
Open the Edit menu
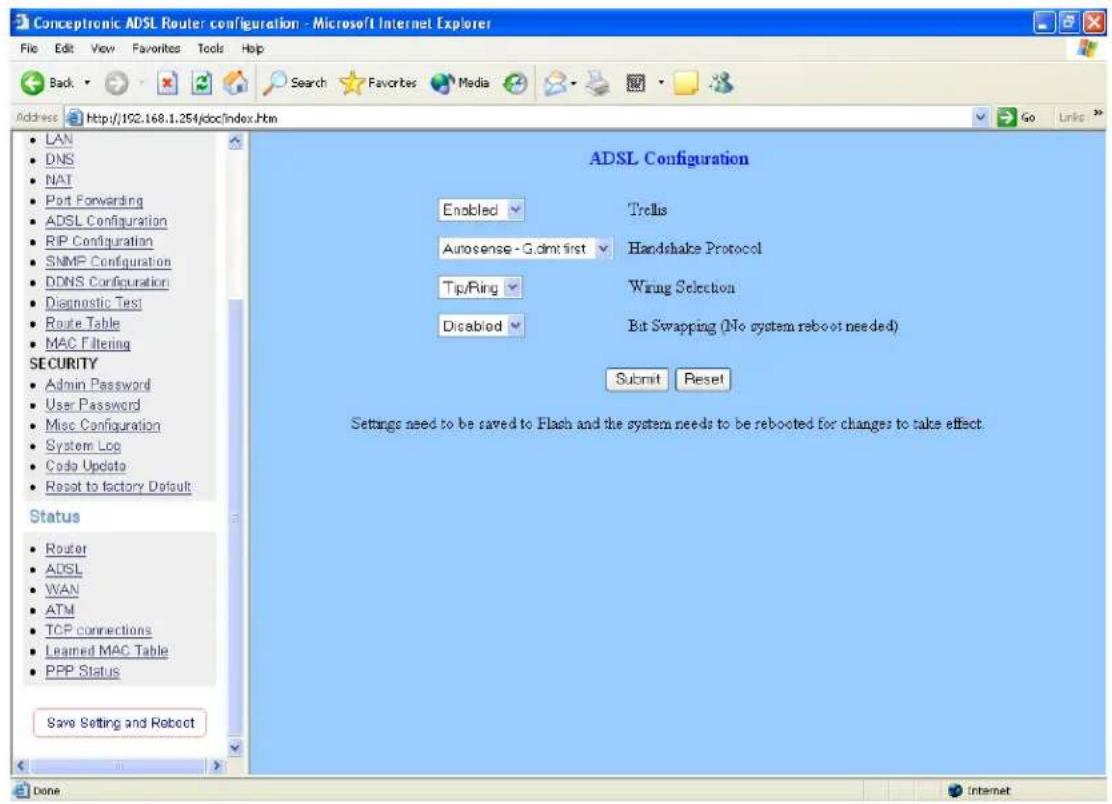64,49
